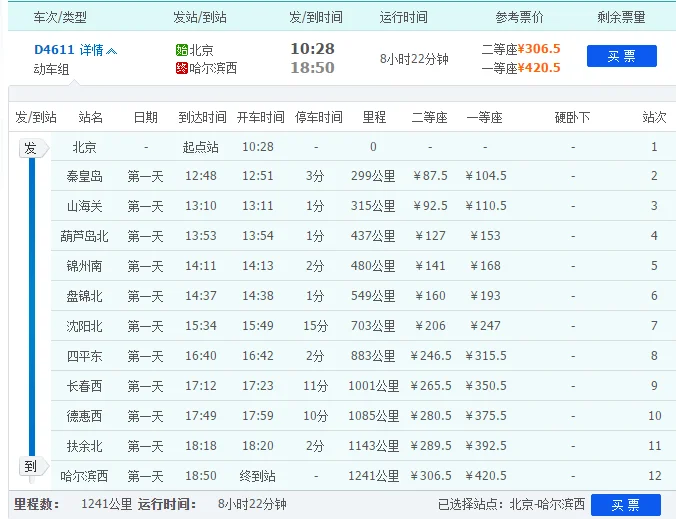Select the 长春西 station name

(84, 386)
